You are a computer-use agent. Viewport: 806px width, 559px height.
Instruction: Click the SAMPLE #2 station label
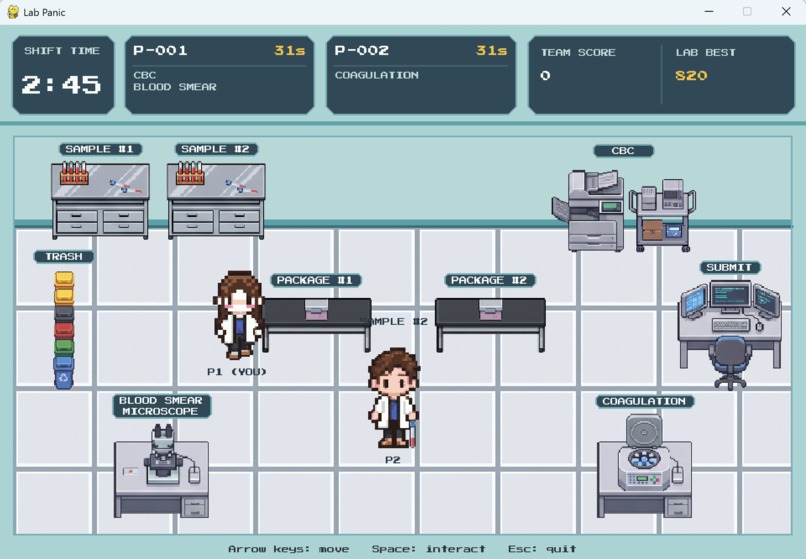tap(216, 149)
